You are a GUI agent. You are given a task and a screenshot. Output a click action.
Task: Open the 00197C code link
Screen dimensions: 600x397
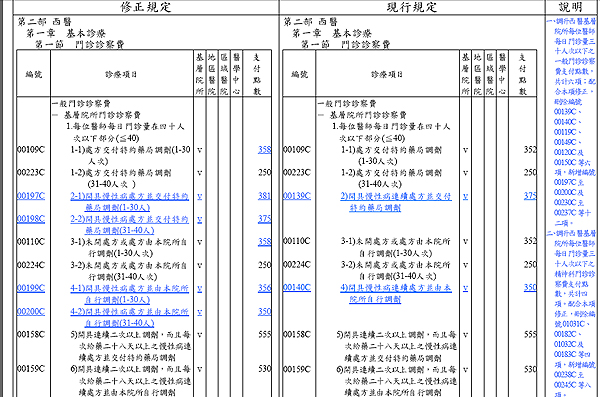tap(31, 196)
